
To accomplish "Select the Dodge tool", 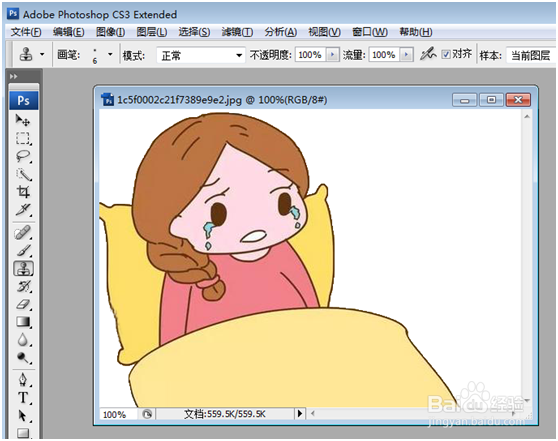I will (x=23, y=357).
